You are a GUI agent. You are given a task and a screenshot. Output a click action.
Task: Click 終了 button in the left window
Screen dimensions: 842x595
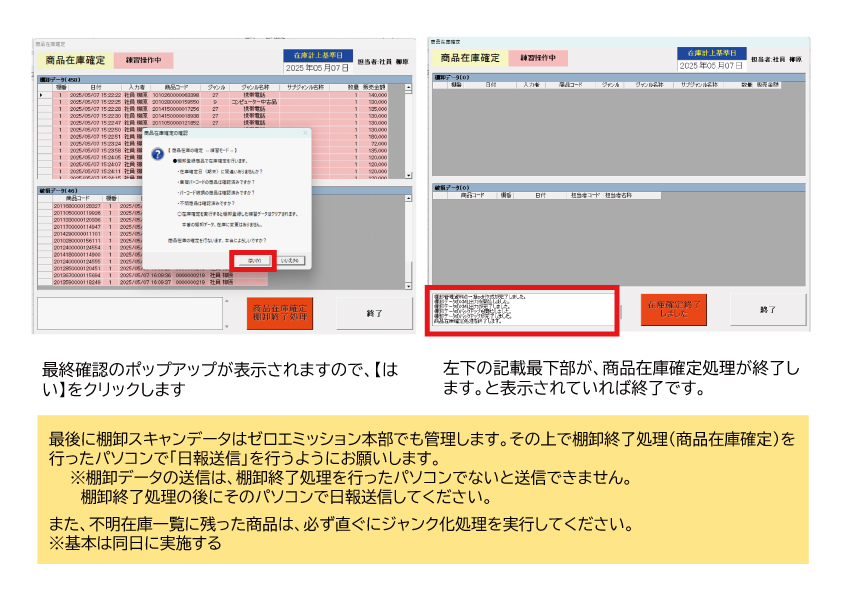pos(374,313)
